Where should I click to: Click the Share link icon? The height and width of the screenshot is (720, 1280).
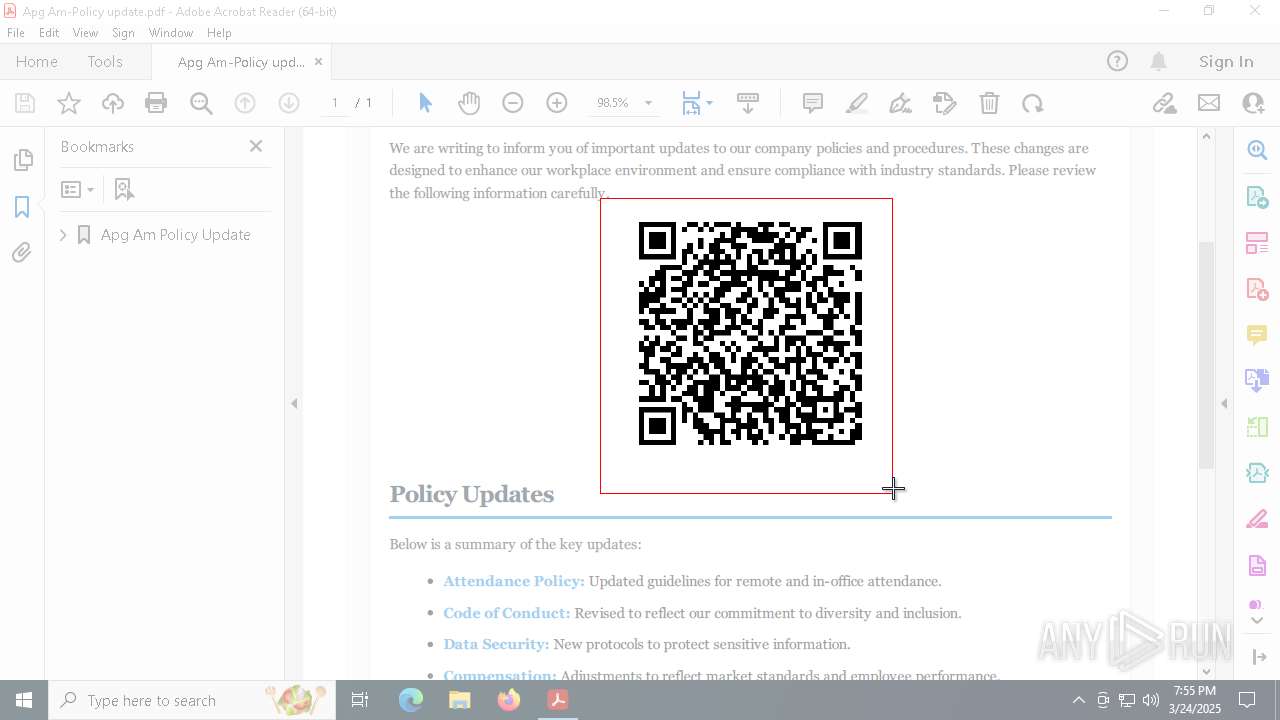click(1165, 103)
